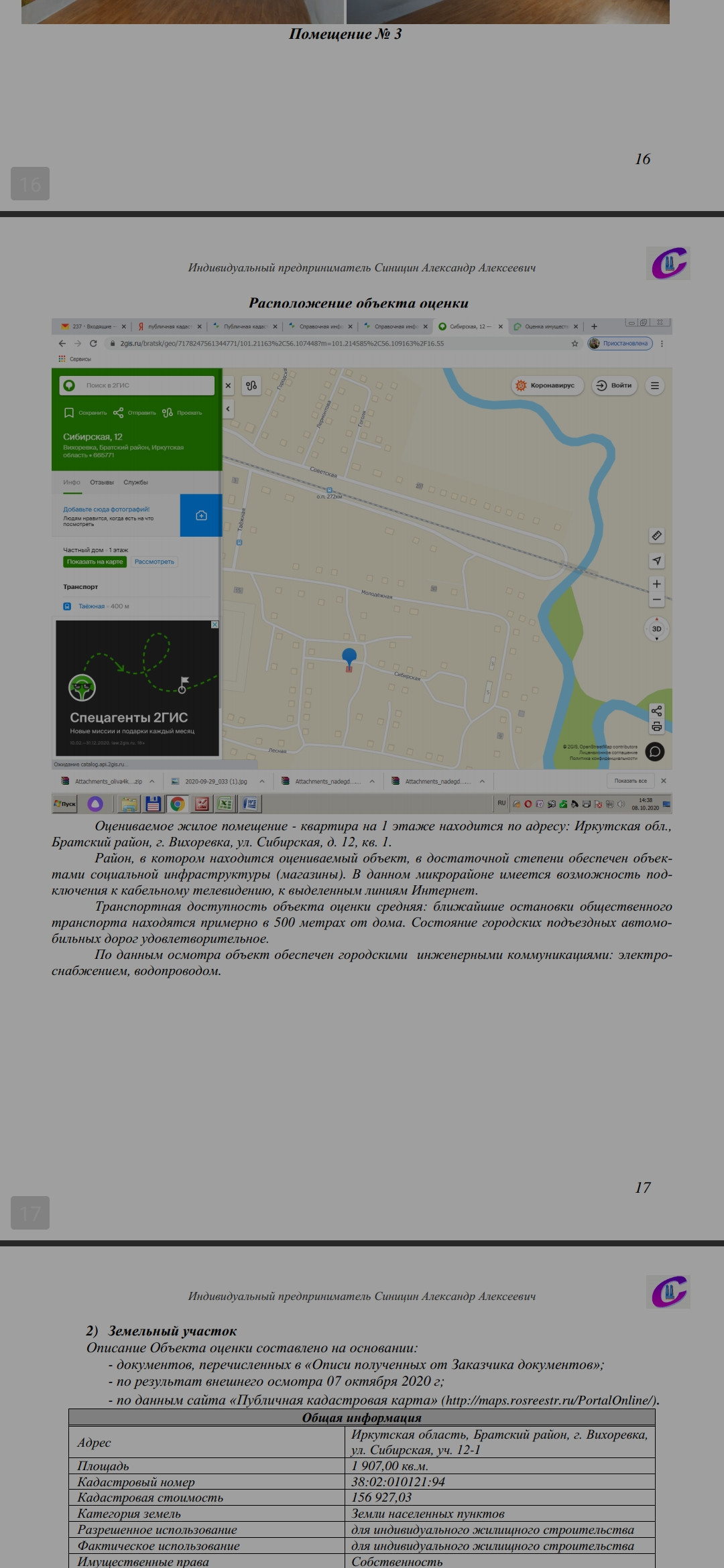Open the black chat feedback bubble
The width and height of the screenshot is (724, 1568).
[655, 752]
